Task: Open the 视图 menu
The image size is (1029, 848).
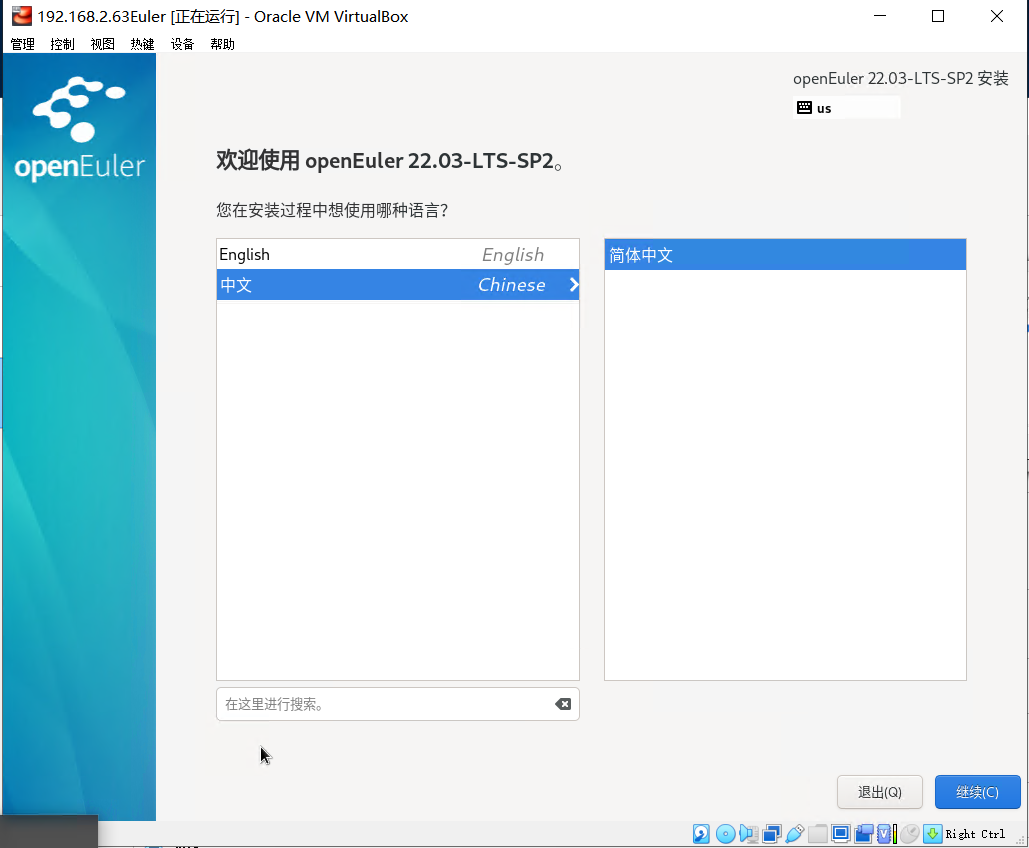Action: click(x=102, y=44)
